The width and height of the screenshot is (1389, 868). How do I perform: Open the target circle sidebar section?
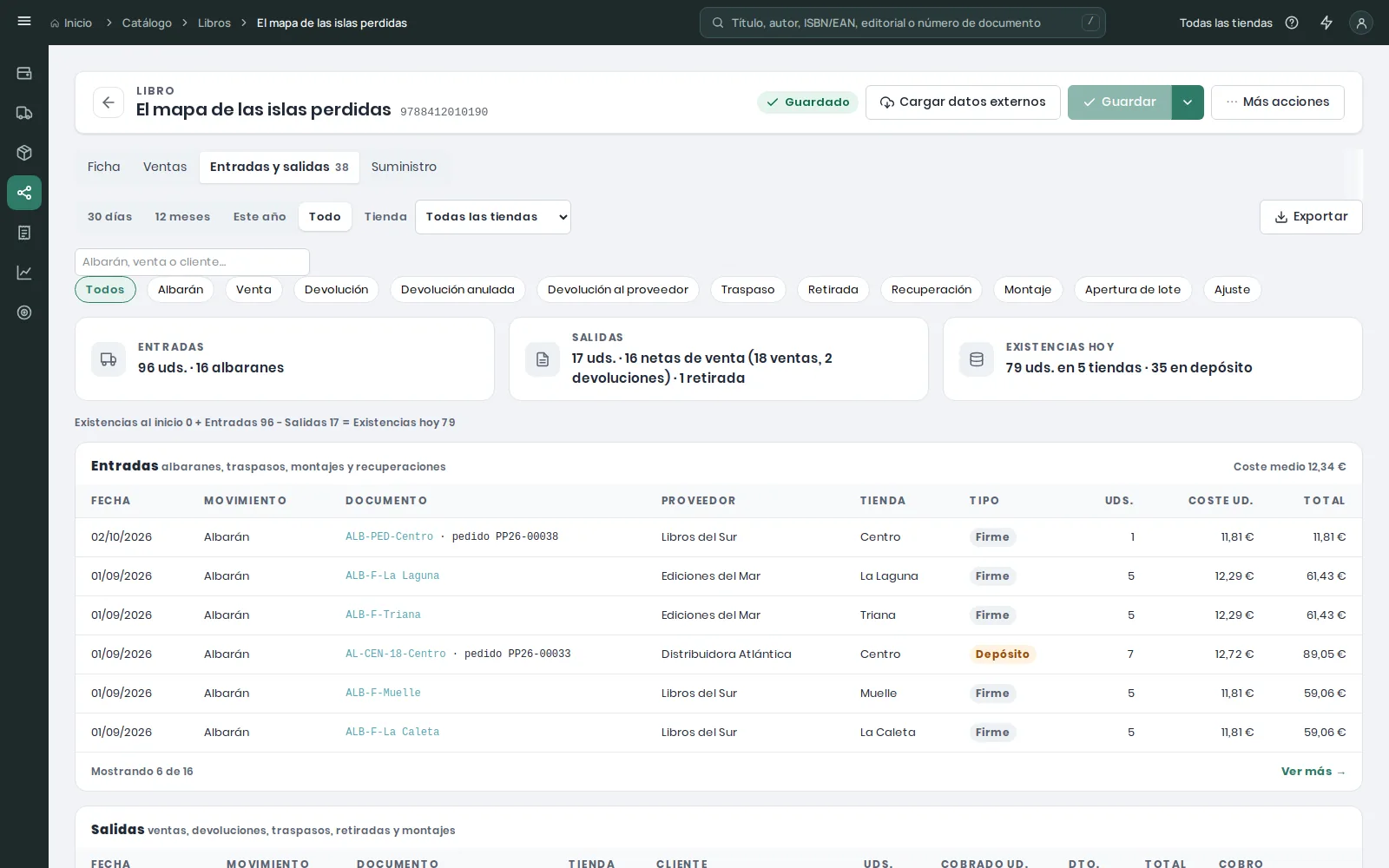coord(24,312)
